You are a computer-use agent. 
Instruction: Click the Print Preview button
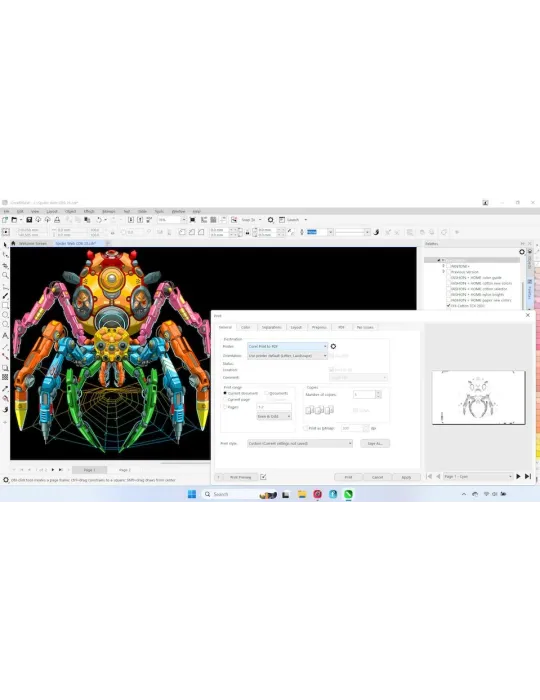[241, 477]
